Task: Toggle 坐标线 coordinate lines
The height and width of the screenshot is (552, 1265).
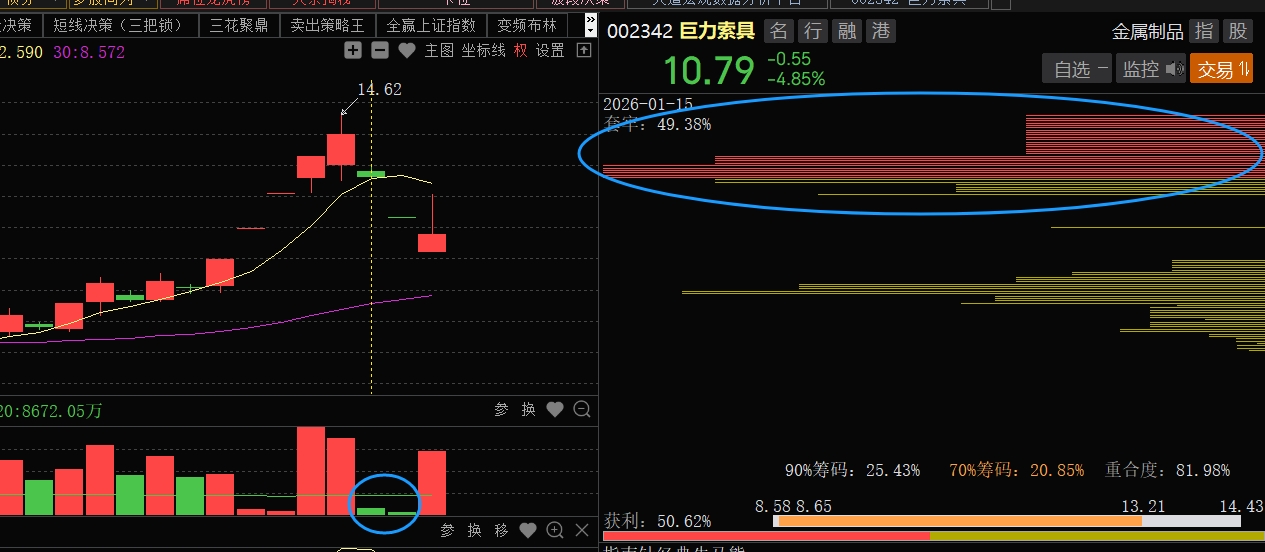Action: [483, 50]
